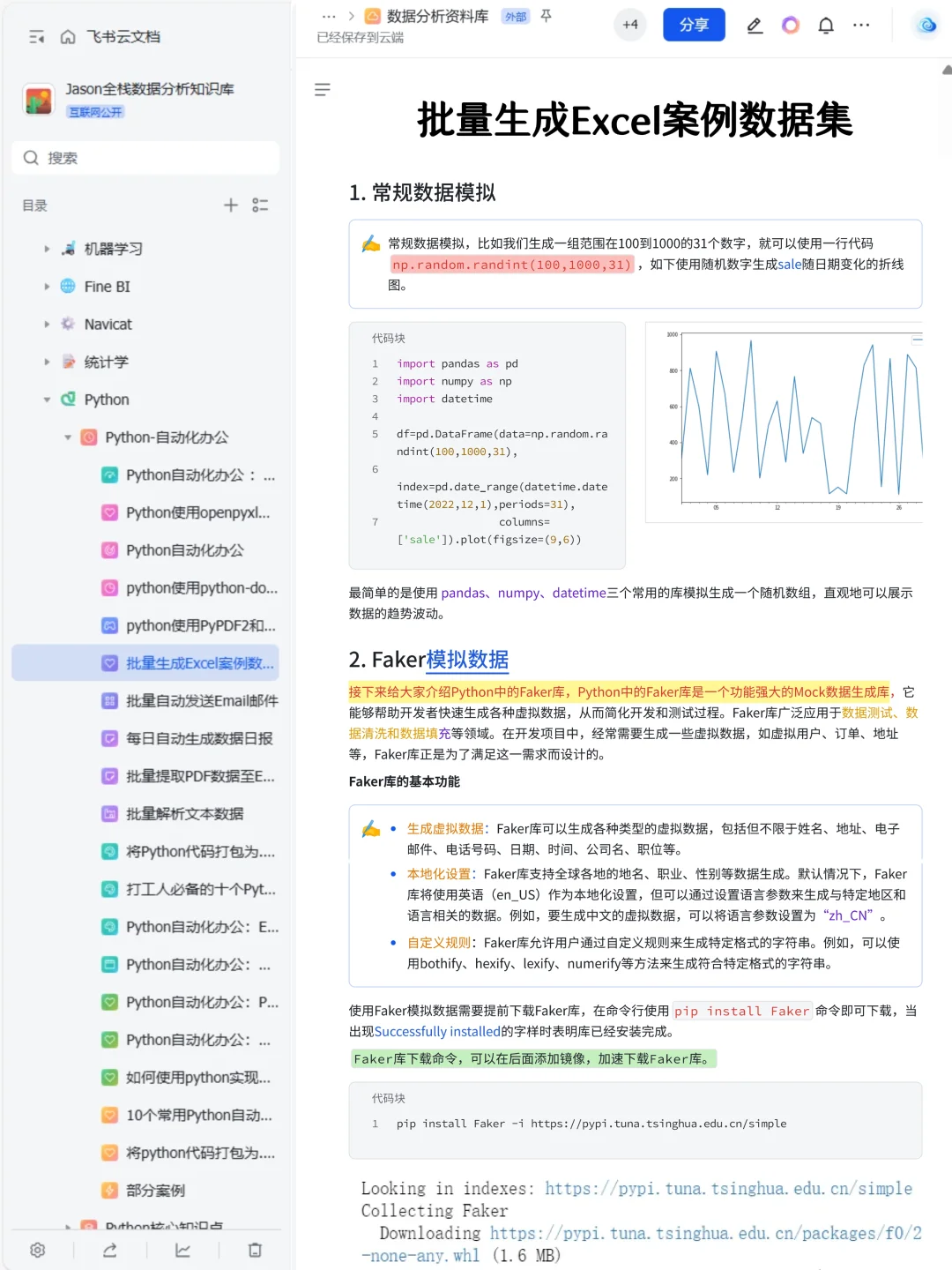Collapse the sidebar with the panel icon
952x1270 pixels.
point(36,36)
